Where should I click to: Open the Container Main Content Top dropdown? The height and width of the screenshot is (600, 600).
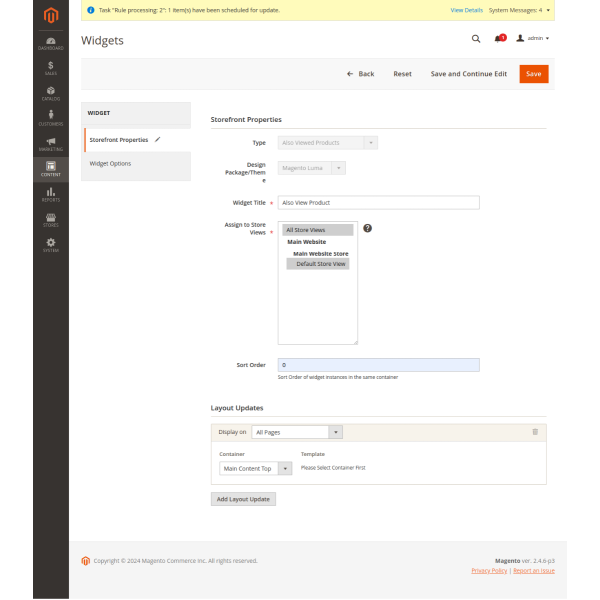tap(255, 468)
